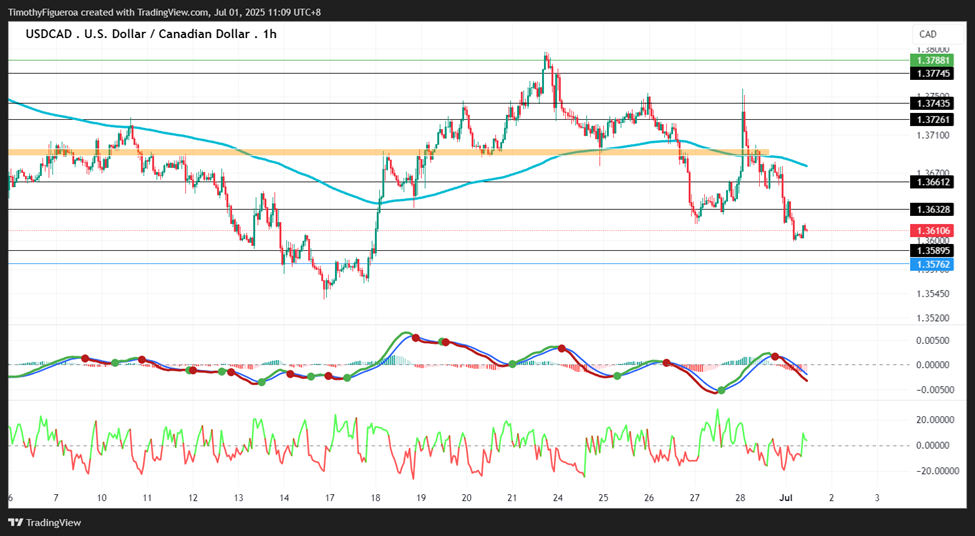Click the 1.35895 price level label

931,251
